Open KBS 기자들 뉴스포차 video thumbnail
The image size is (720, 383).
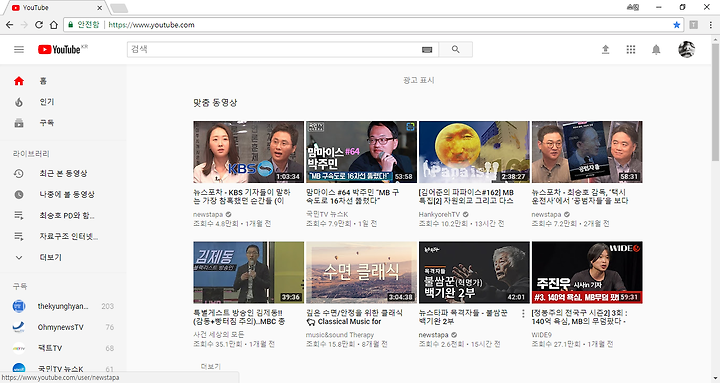pos(248,152)
